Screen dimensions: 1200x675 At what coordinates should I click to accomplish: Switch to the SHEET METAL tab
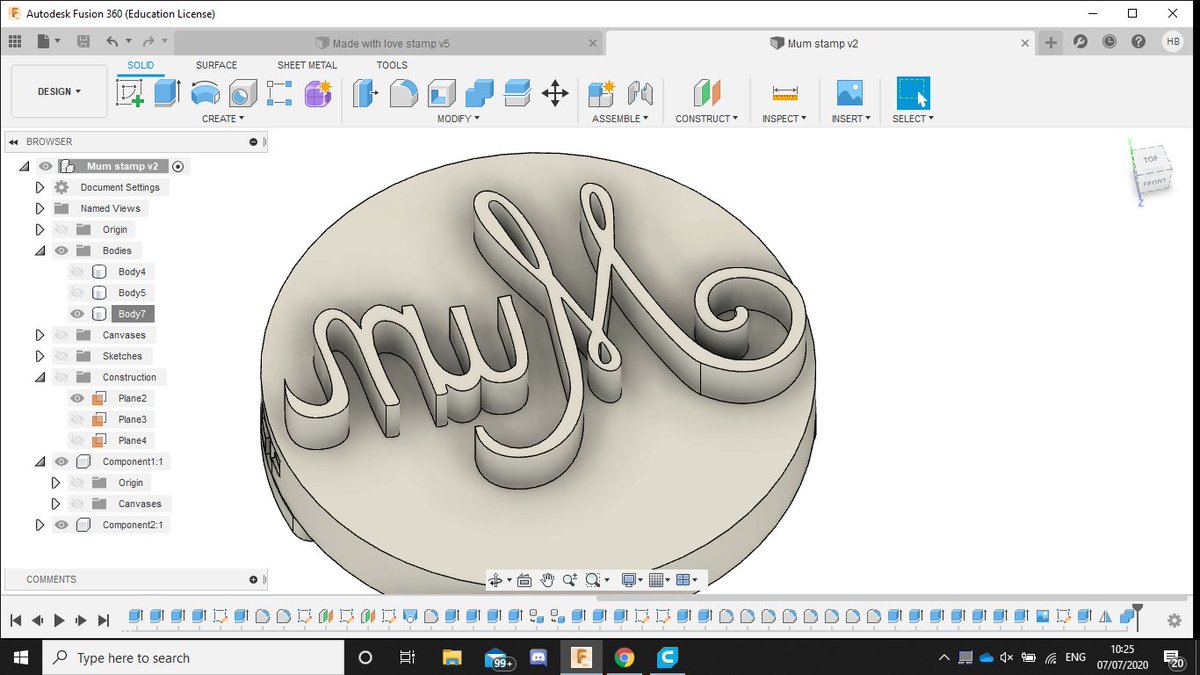click(307, 65)
